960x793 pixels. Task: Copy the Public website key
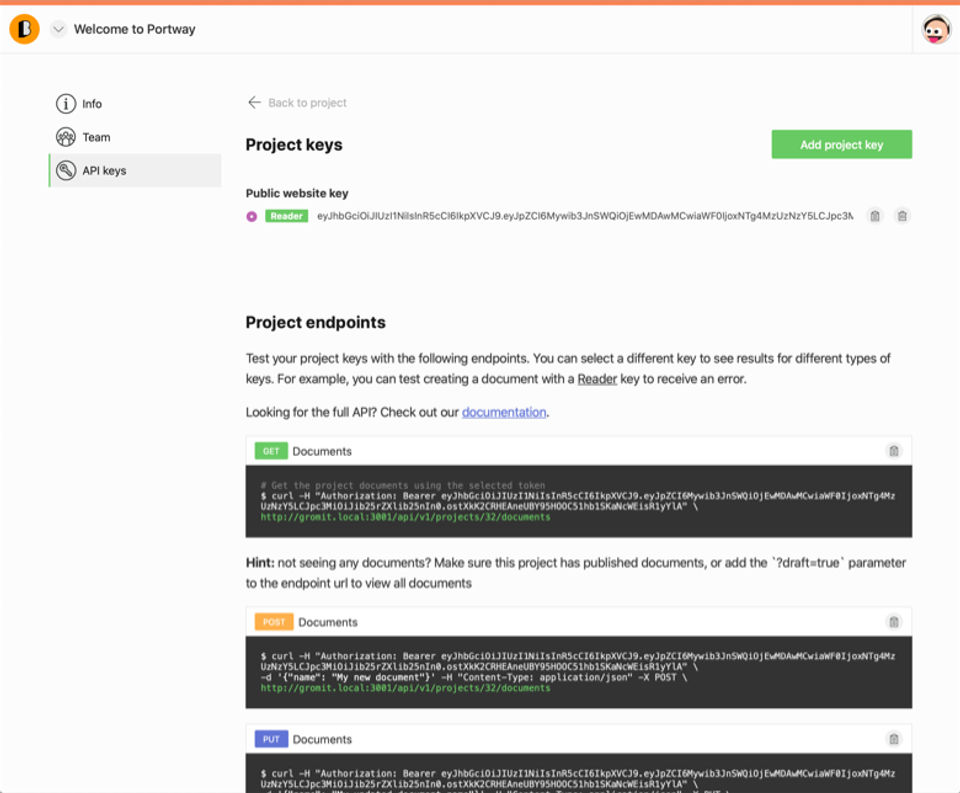pyautogui.click(x=875, y=216)
